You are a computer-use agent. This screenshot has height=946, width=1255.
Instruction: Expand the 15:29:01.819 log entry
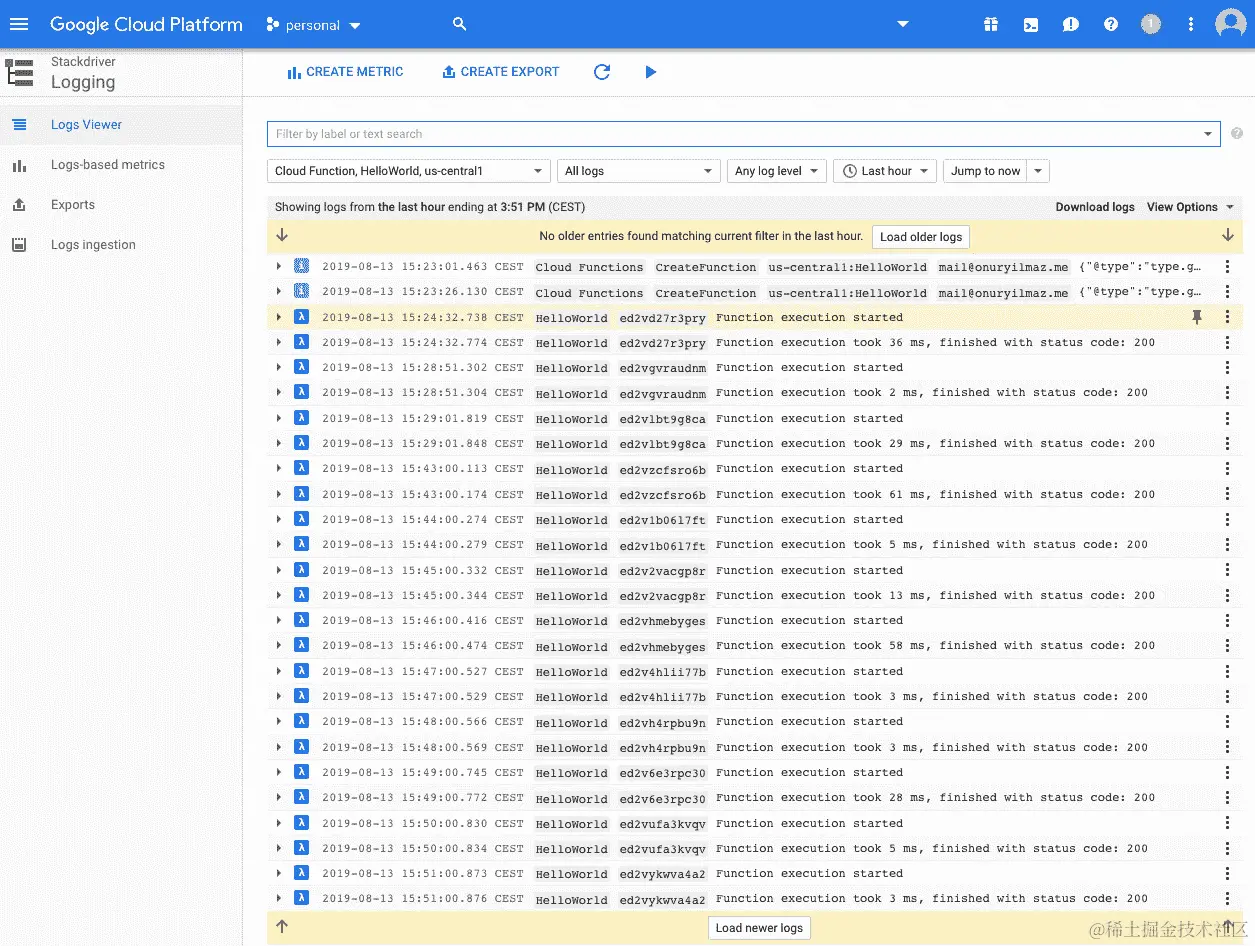pos(279,418)
